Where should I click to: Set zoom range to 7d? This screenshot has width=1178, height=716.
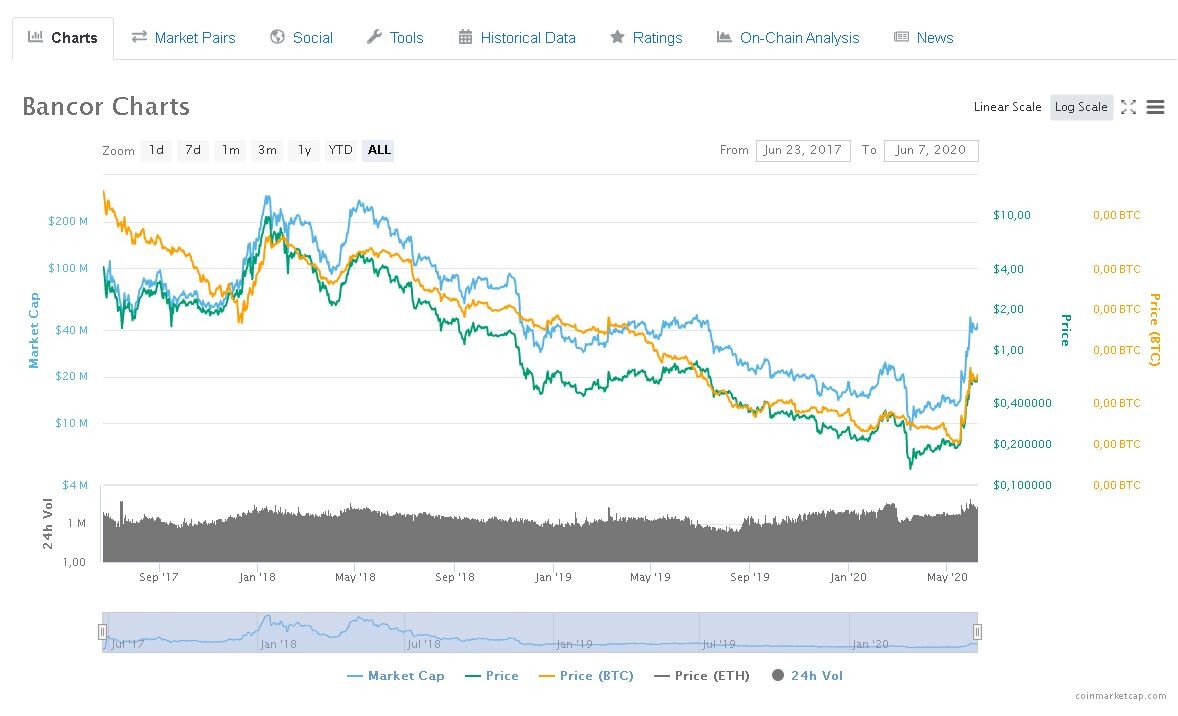pyautogui.click(x=193, y=150)
